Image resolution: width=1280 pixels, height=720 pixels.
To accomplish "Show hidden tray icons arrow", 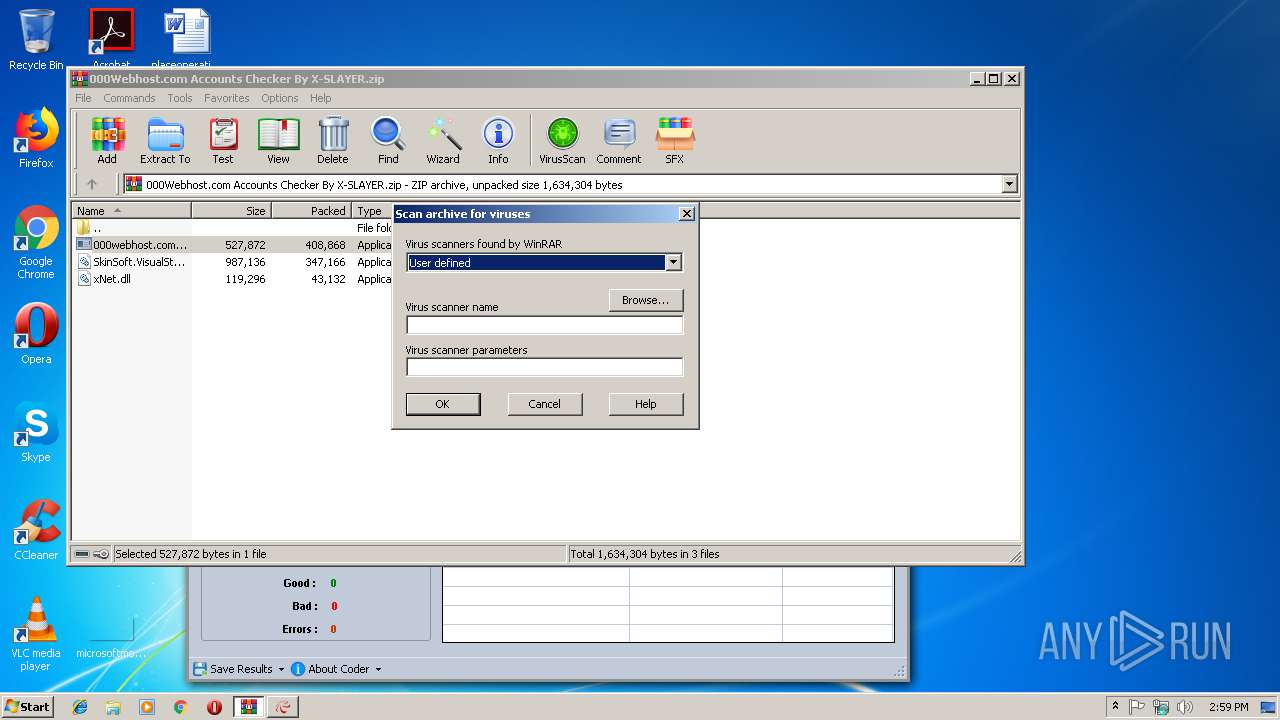I will click(x=1115, y=707).
